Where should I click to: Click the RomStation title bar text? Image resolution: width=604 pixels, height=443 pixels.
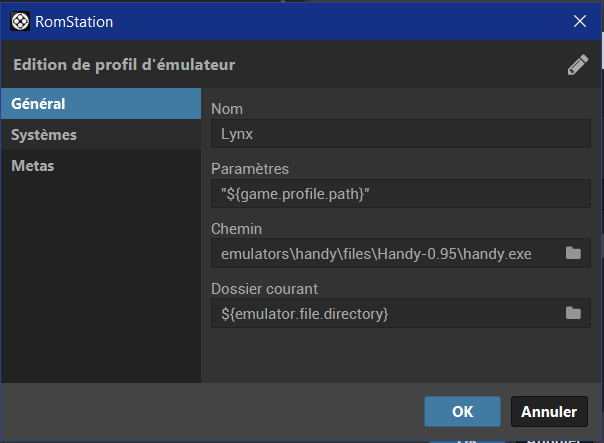tap(74, 22)
